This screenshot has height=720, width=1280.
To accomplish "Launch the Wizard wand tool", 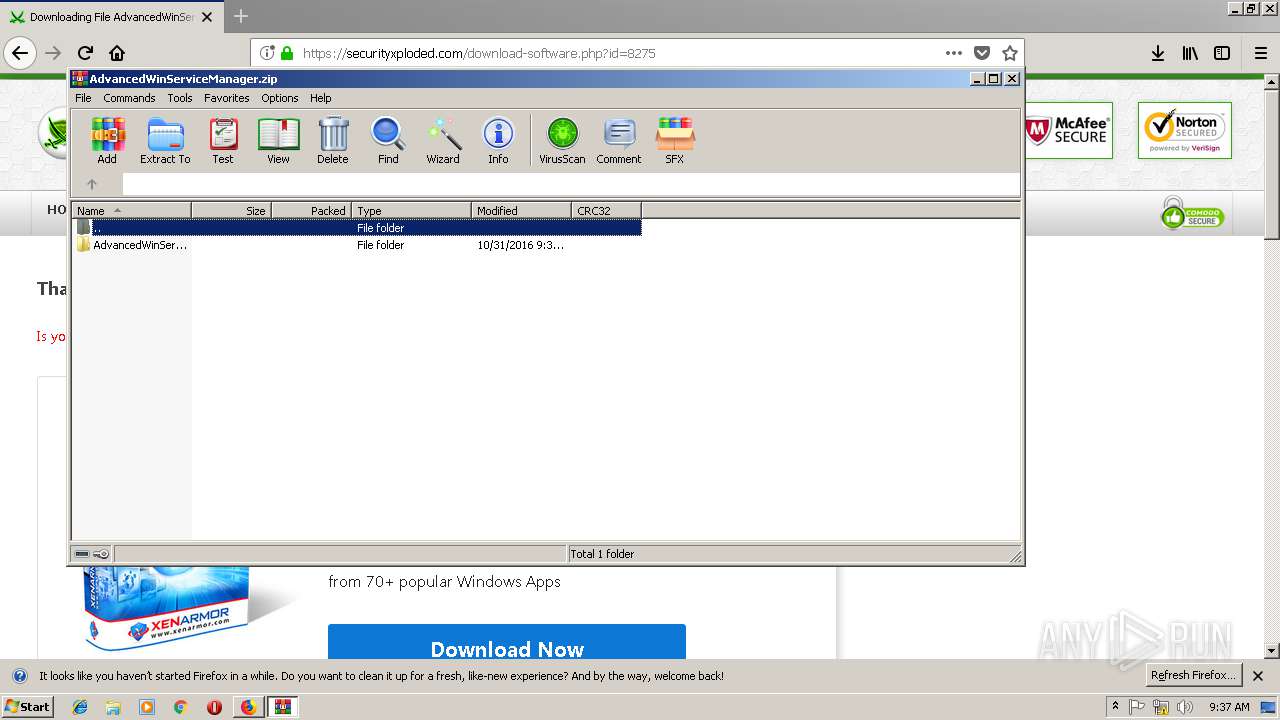I will pos(443,140).
